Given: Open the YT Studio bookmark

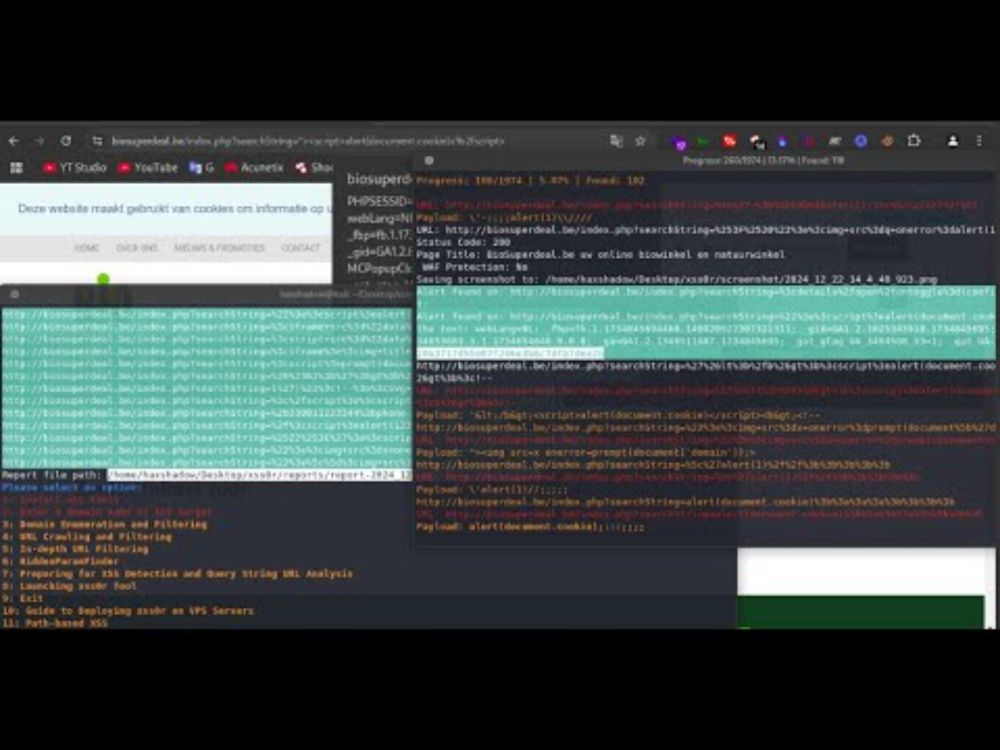Looking at the screenshot, I should (75, 168).
